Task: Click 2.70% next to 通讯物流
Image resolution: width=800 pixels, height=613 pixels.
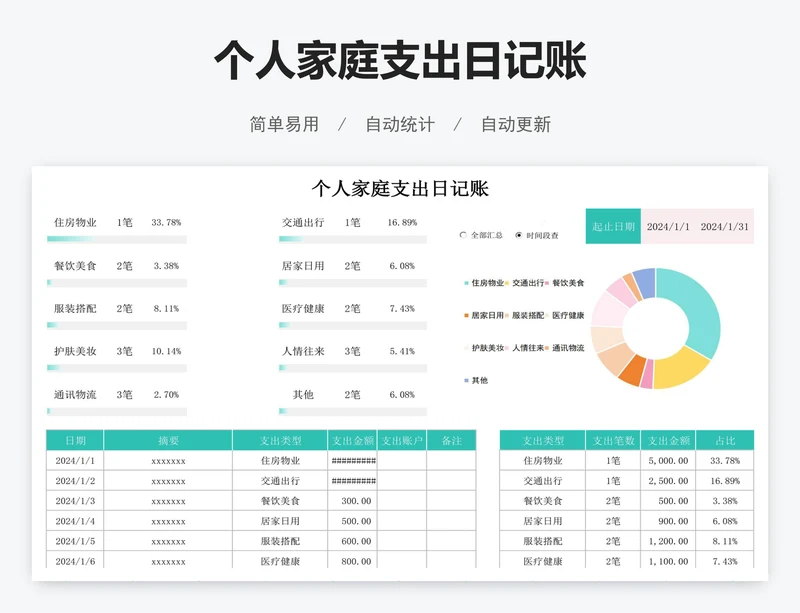Action: (x=166, y=395)
